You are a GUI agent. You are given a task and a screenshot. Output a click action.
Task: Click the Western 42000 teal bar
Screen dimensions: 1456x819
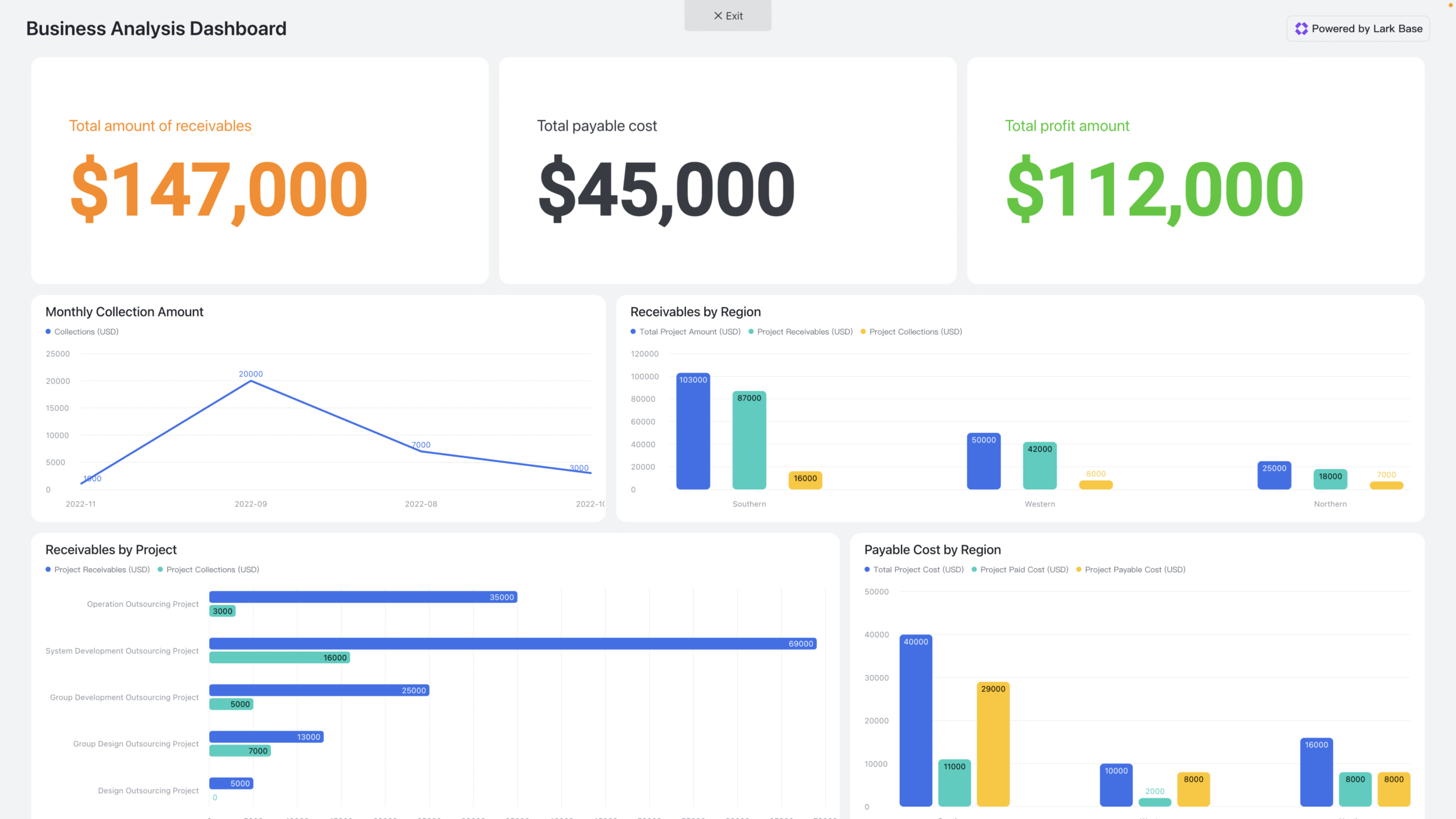point(1040,466)
